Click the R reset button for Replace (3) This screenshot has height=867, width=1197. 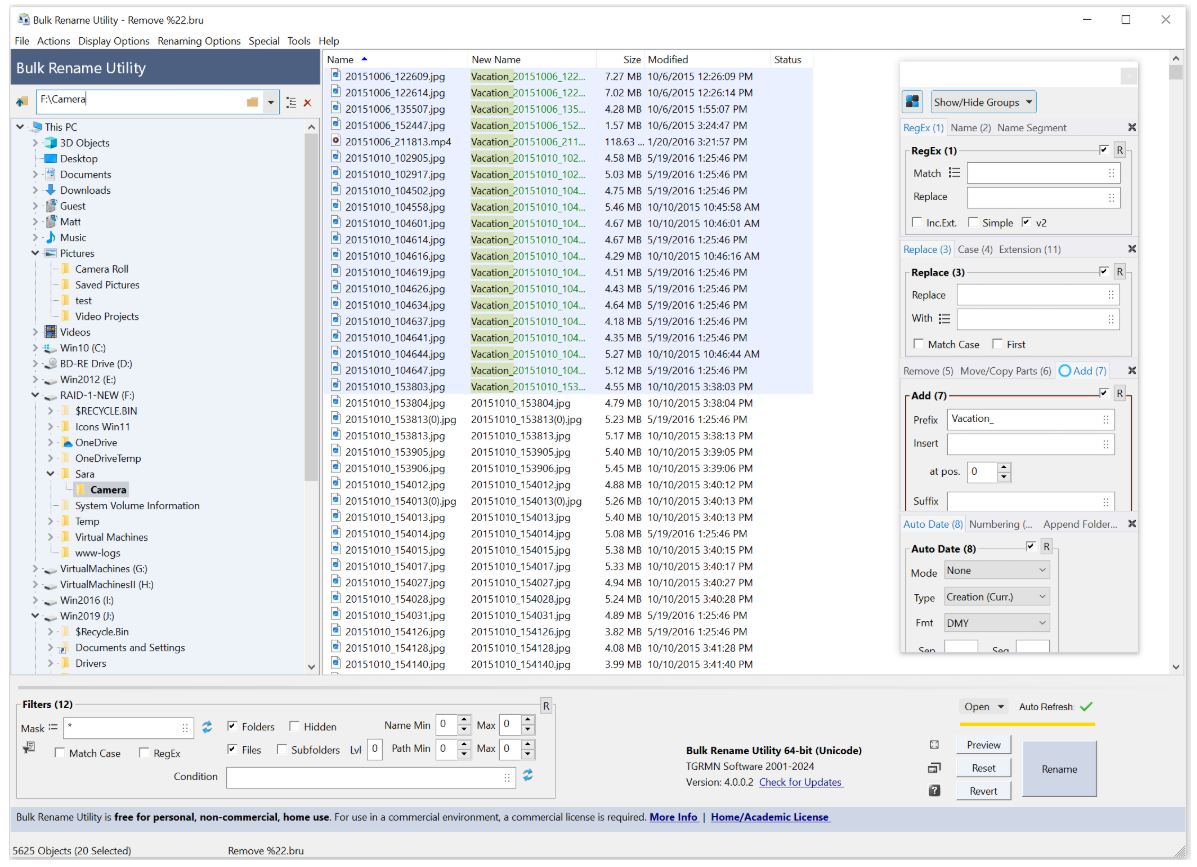(1120, 272)
